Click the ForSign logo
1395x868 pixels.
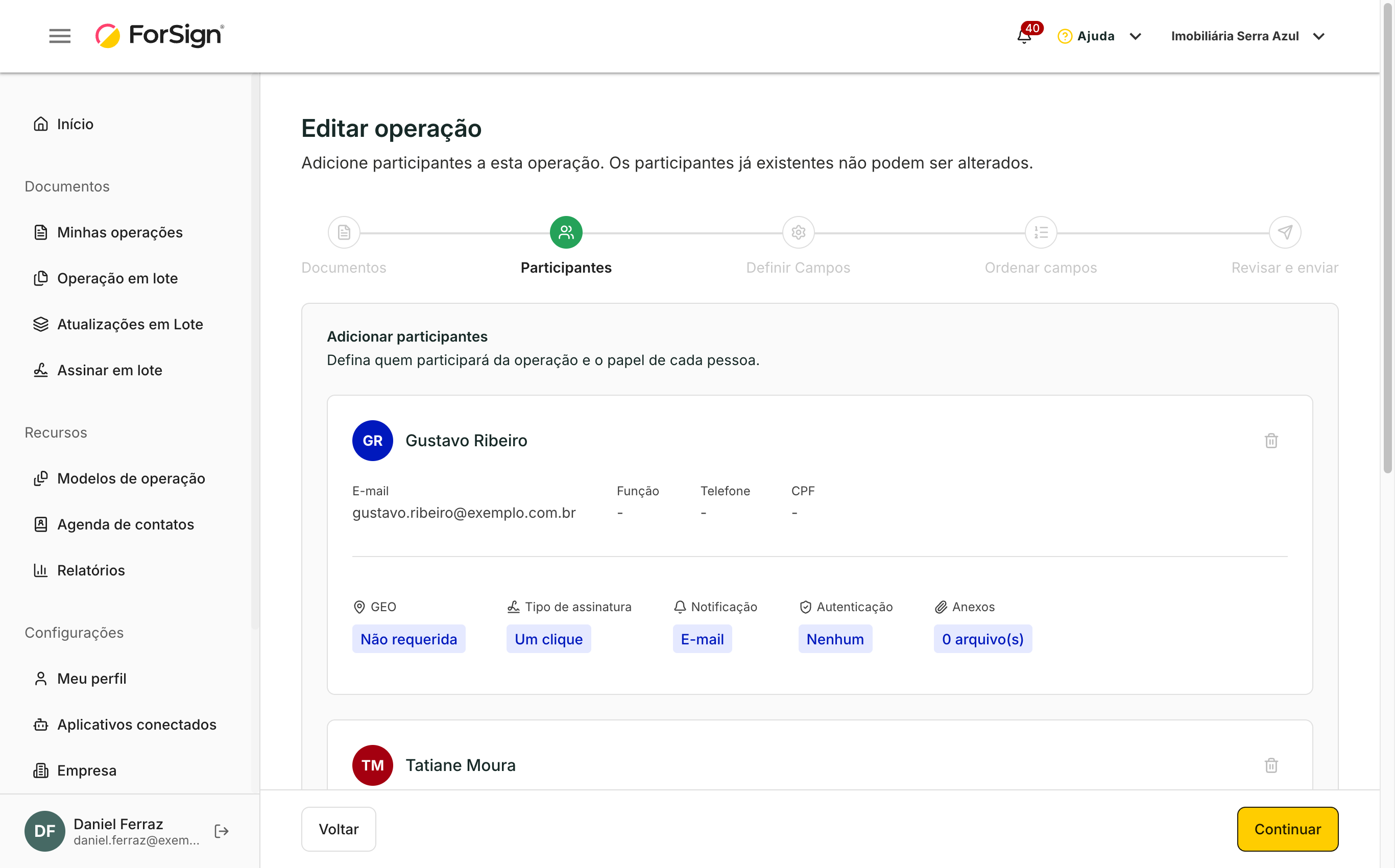pos(160,36)
